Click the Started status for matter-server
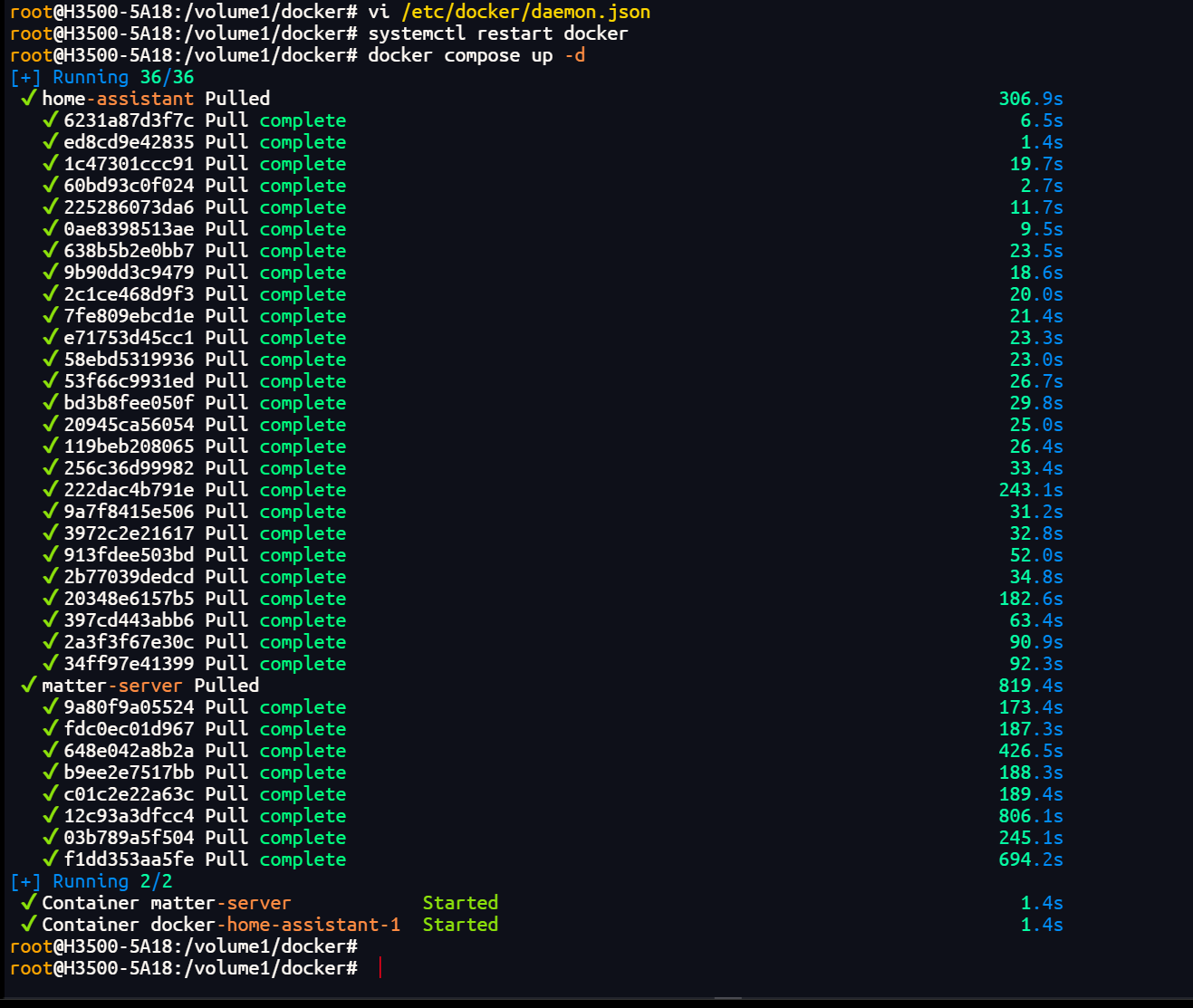 pos(460,903)
